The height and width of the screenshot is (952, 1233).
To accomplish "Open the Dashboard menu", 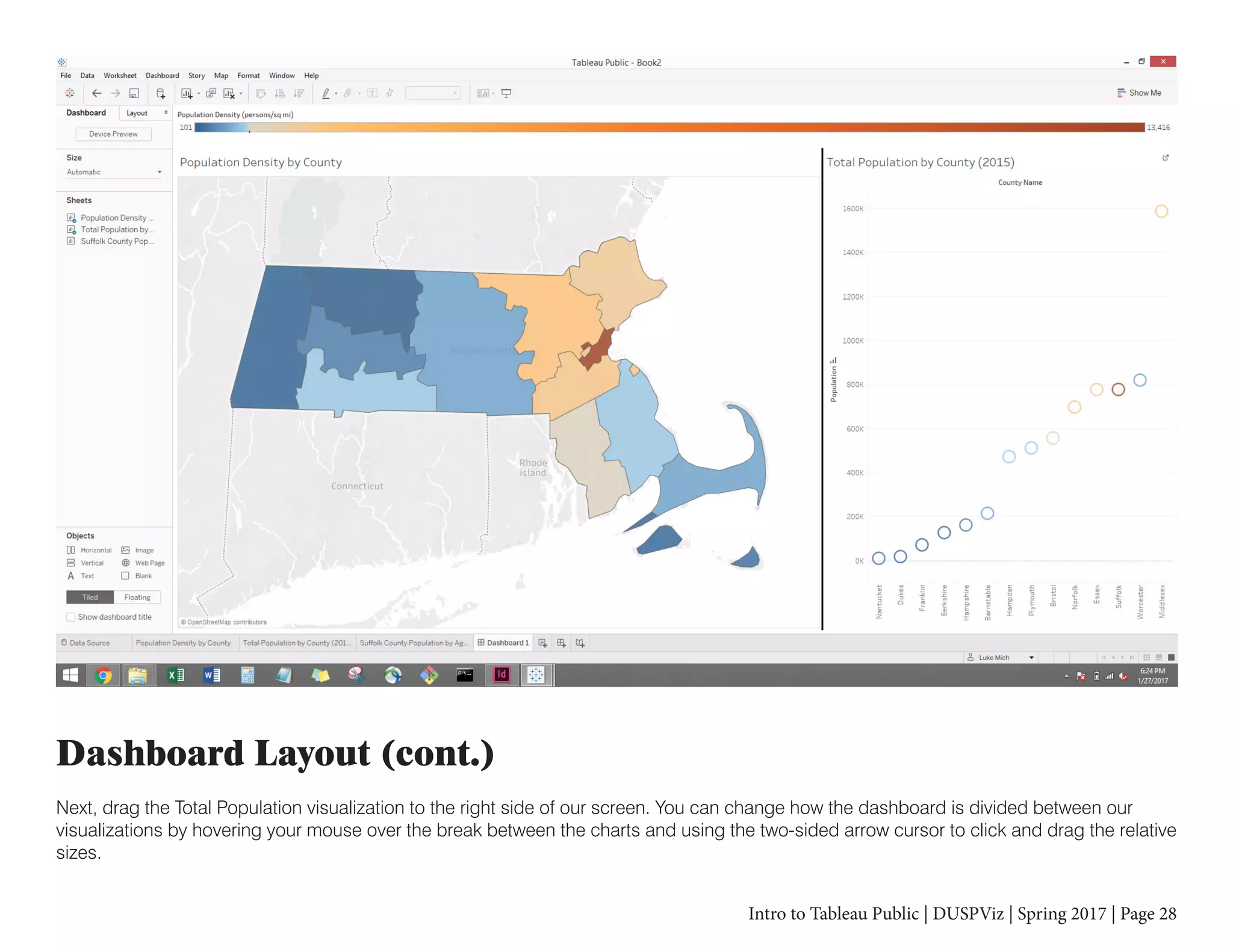I will click(x=163, y=75).
